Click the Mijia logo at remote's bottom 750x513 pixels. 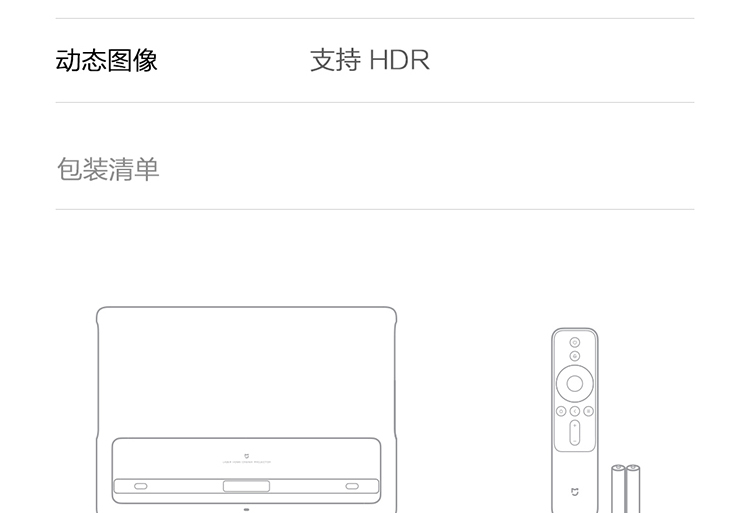574,492
